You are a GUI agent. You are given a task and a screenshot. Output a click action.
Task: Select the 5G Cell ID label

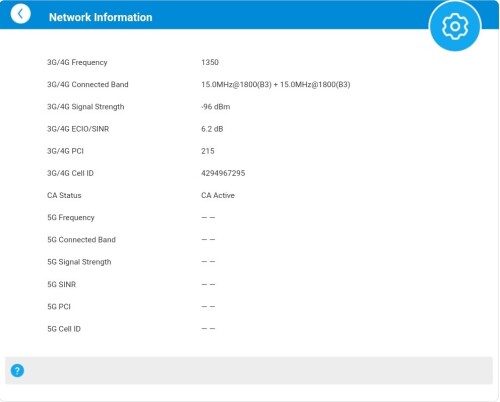[x=64, y=329]
